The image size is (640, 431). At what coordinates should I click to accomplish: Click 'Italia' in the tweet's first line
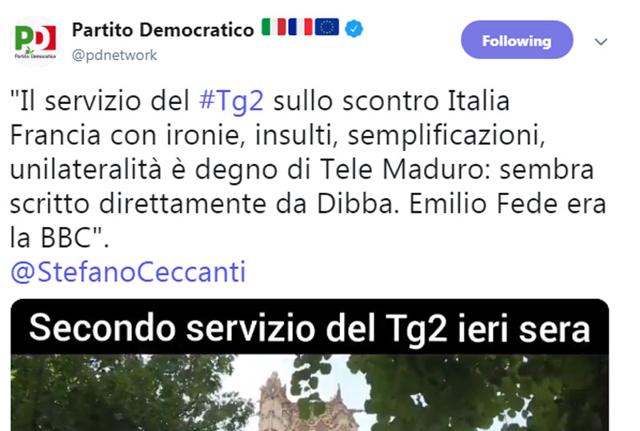coord(479,101)
